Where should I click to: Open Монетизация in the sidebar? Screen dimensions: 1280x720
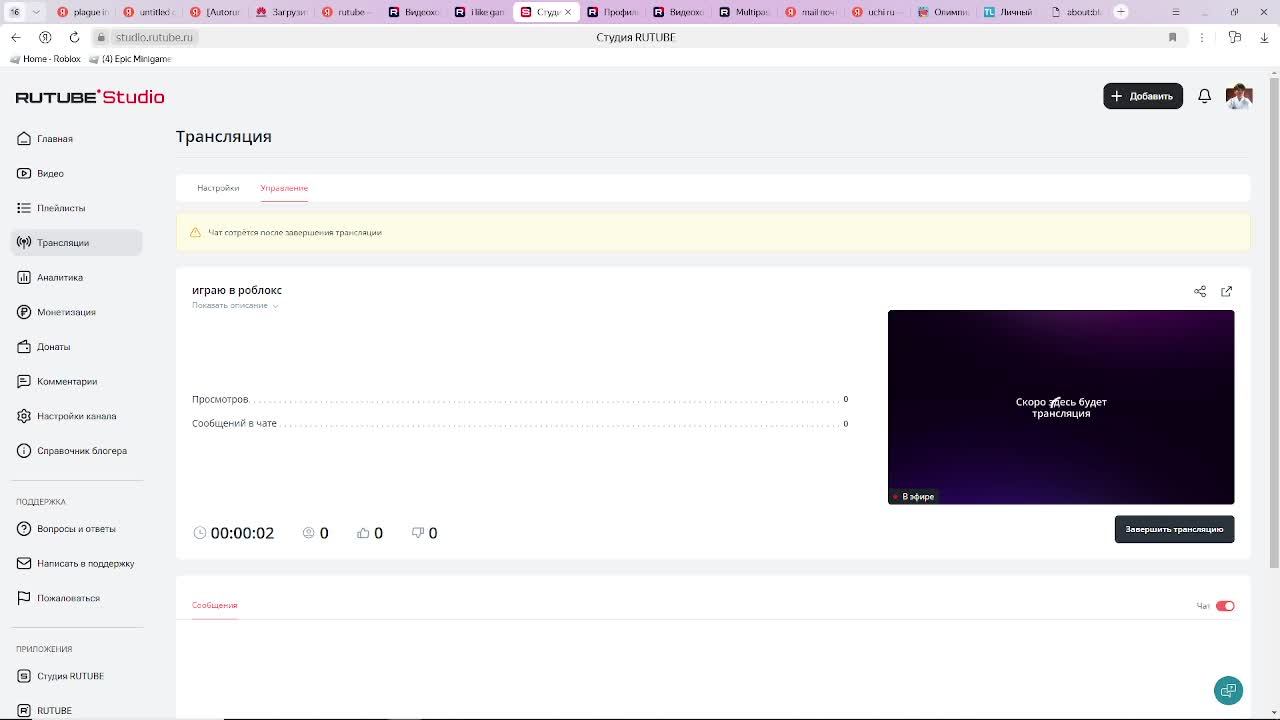pyautogui.click(x=77, y=312)
